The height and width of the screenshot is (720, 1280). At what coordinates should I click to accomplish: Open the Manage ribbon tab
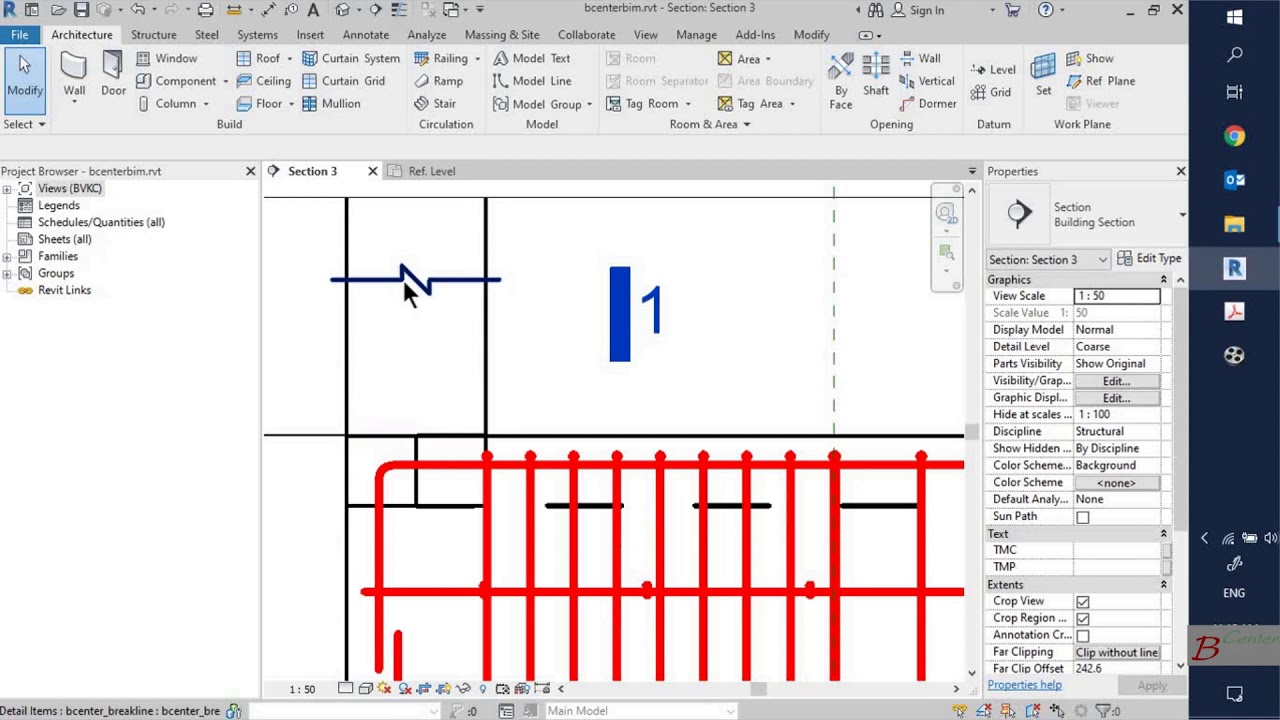click(x=696, y=35)
